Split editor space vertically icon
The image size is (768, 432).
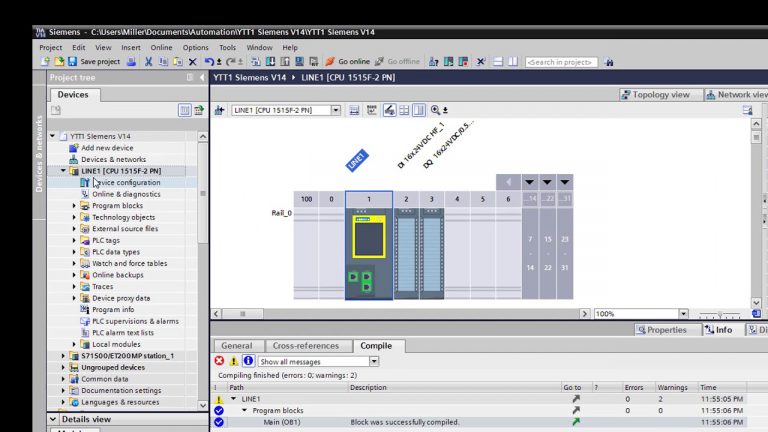pos(513,62)
